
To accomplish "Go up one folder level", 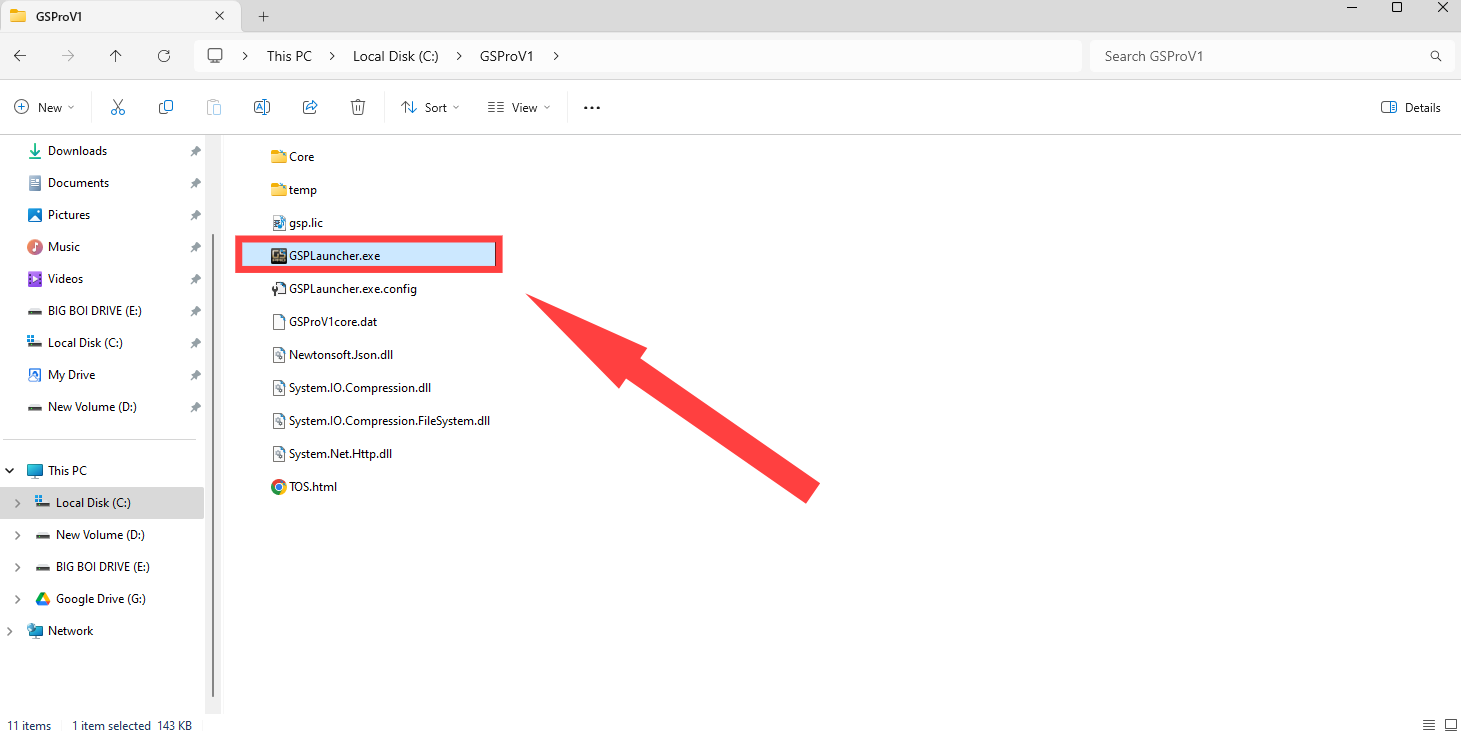I will click(x=116, y=56).
